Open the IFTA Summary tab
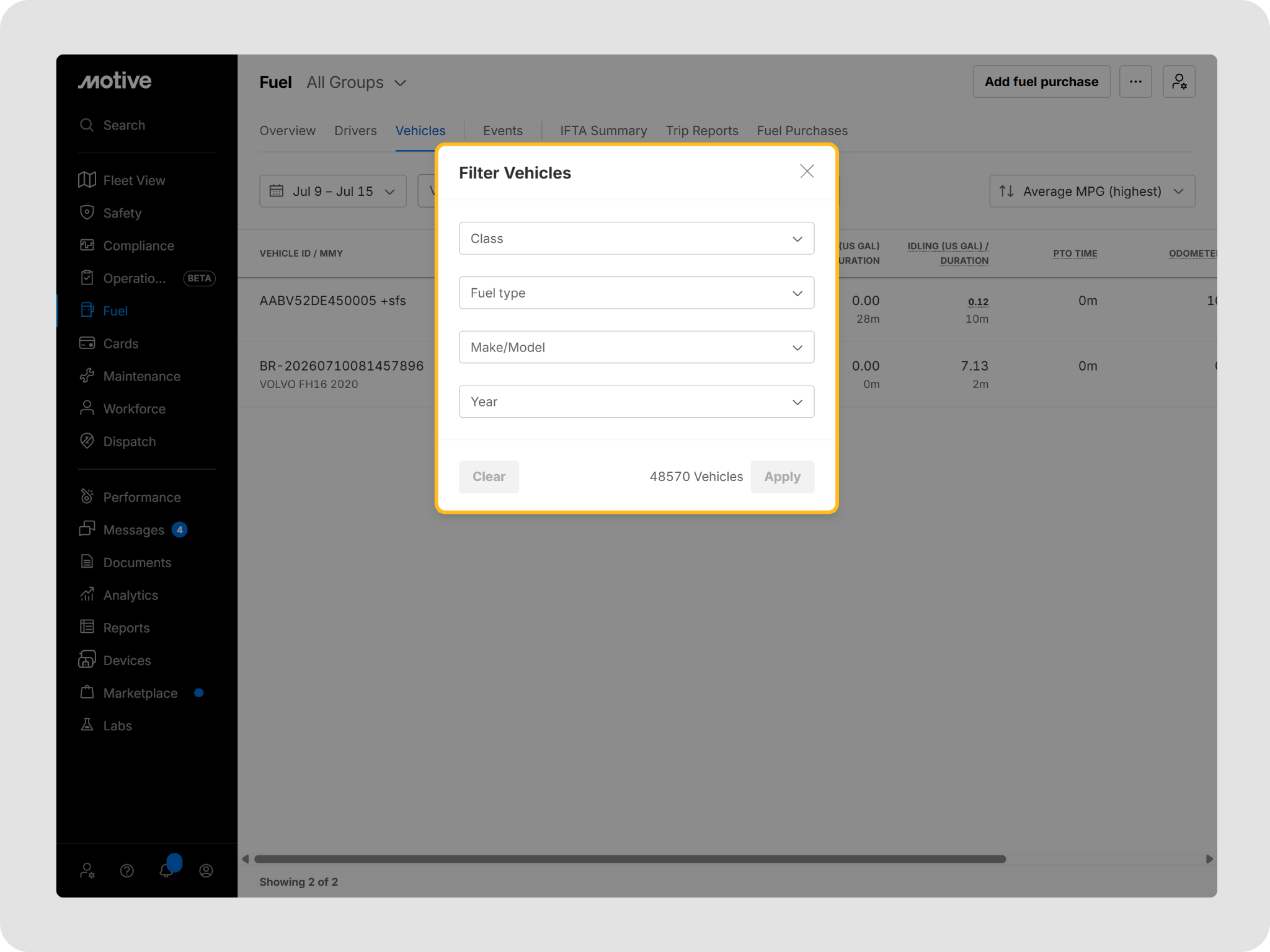Image resolution: width=1270 pixels, height=952 pixels. 603,131
